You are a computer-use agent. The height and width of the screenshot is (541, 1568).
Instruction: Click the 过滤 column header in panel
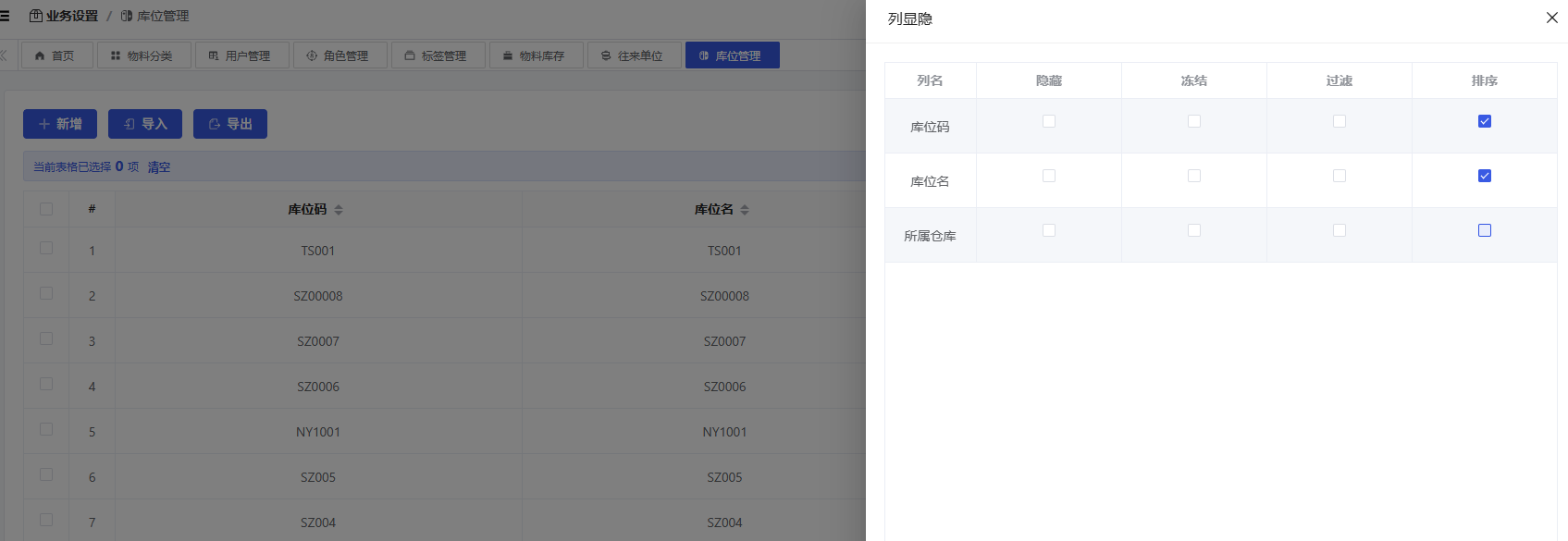[1340, 80]
